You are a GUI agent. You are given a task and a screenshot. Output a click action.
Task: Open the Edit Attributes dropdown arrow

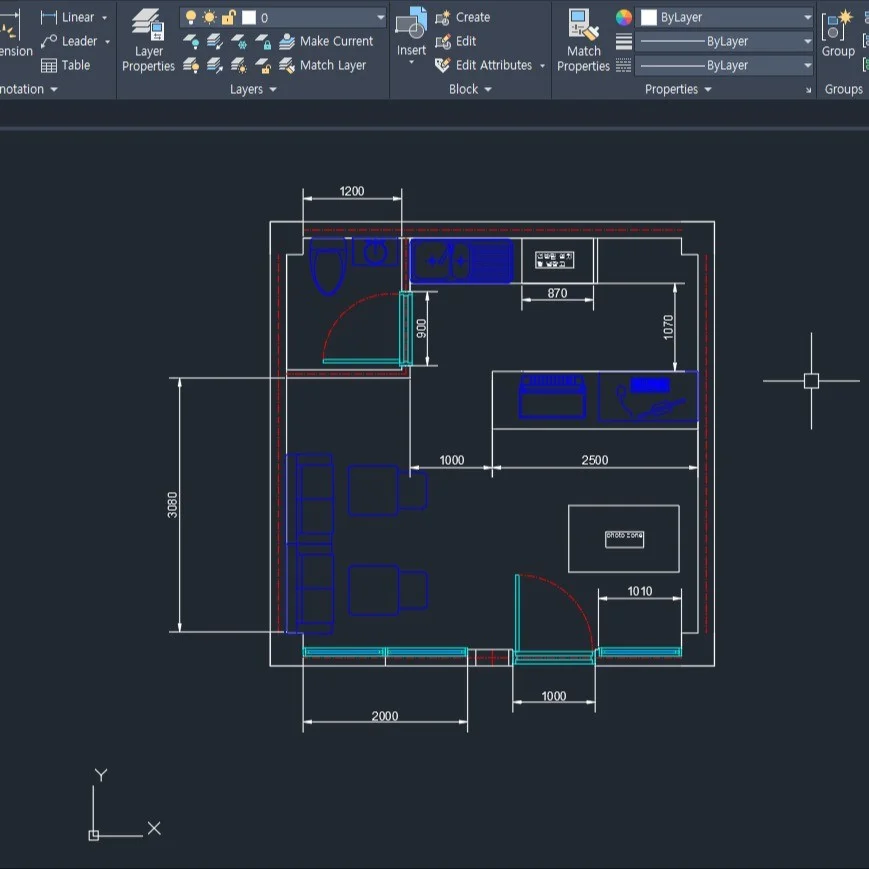click(543, 66)
